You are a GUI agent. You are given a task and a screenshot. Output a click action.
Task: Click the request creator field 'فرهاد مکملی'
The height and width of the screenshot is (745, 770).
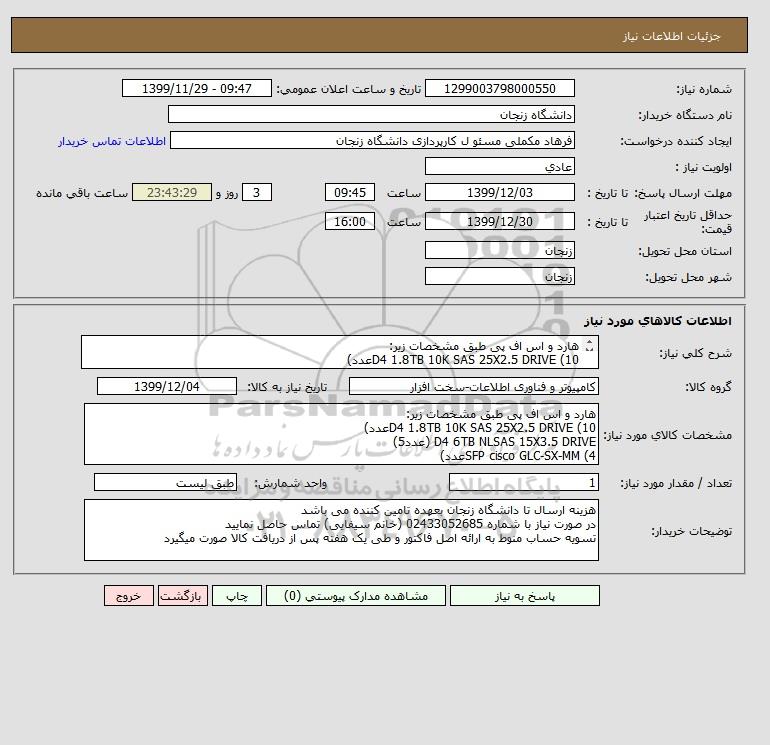click(x=372, y=140)
